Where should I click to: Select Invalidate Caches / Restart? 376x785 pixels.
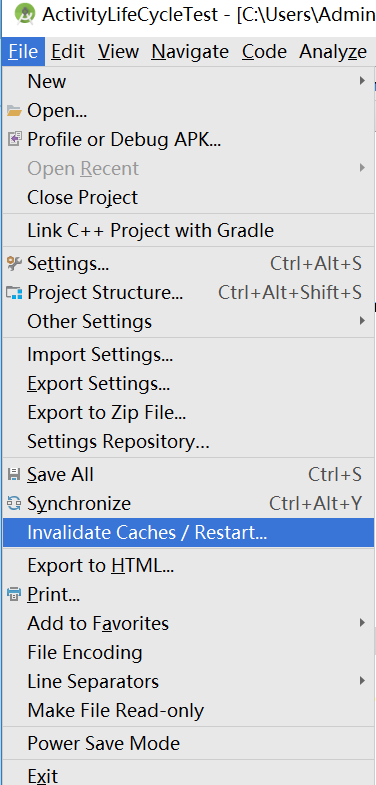tap(188, 532)
